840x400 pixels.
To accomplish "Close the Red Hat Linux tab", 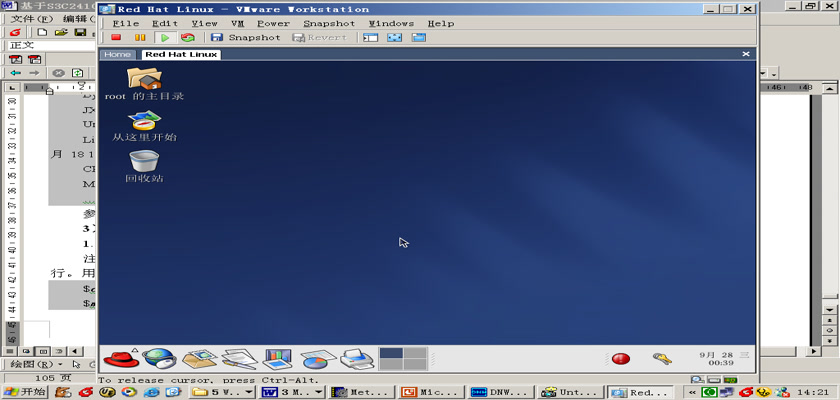I will point(745,54).
